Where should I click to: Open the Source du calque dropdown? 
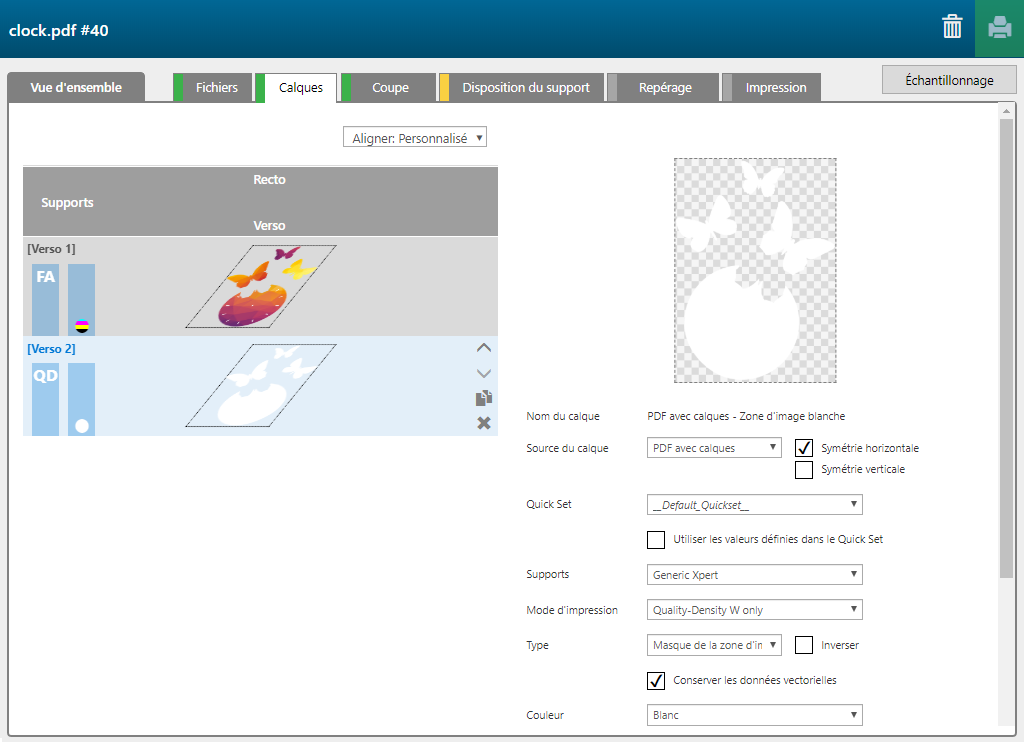(714, 448)
